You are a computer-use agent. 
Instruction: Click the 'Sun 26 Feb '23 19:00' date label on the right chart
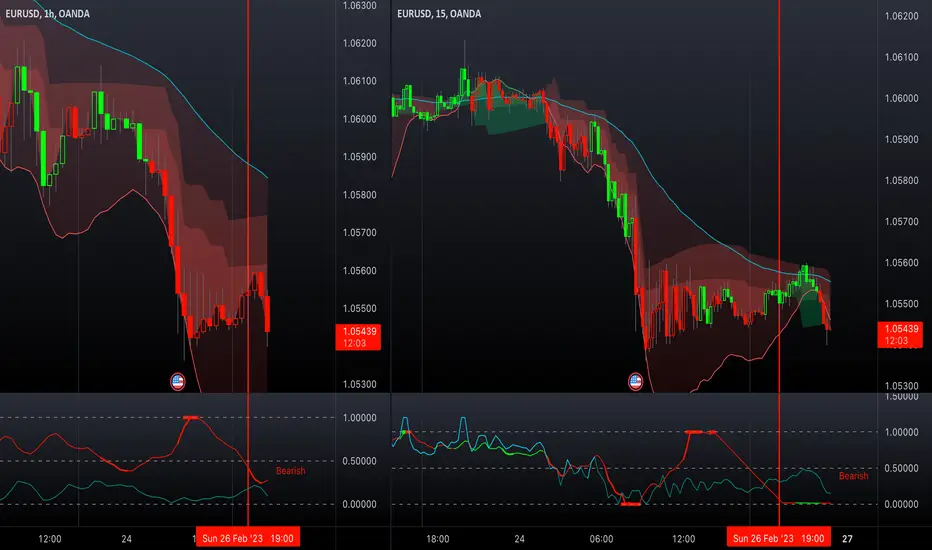pos(779,538)
